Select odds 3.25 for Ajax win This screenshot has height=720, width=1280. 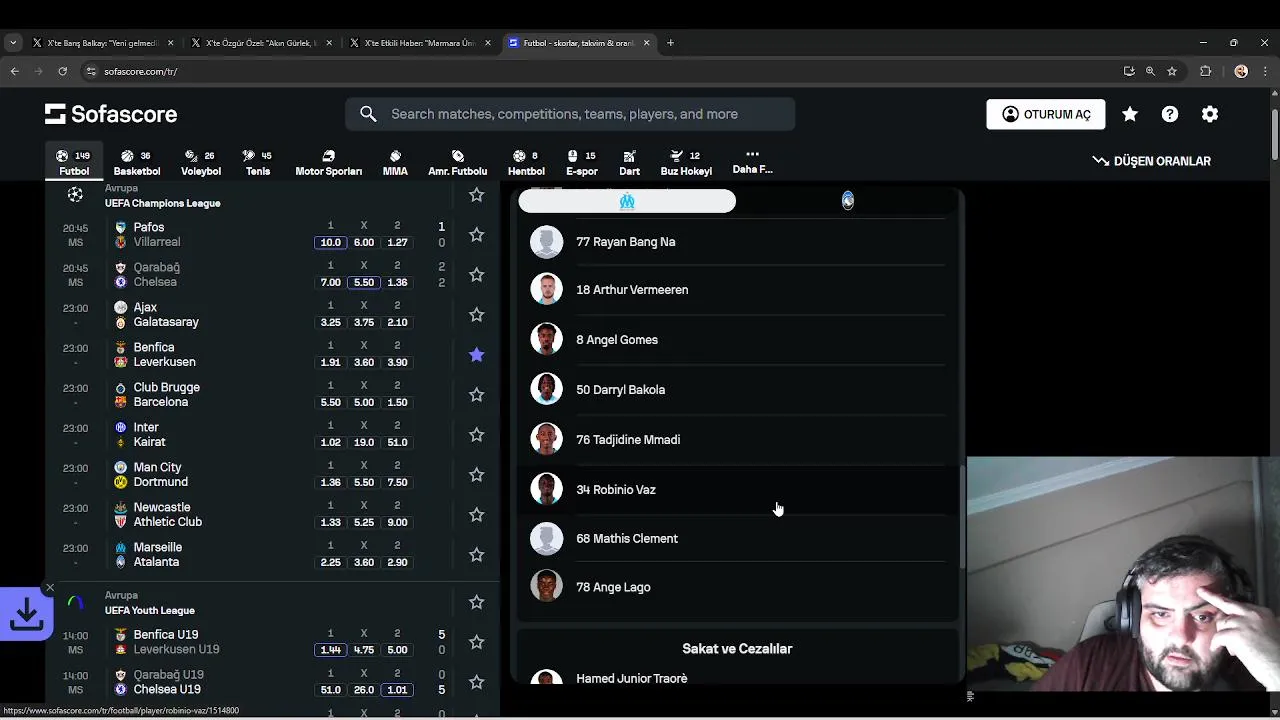330,322
